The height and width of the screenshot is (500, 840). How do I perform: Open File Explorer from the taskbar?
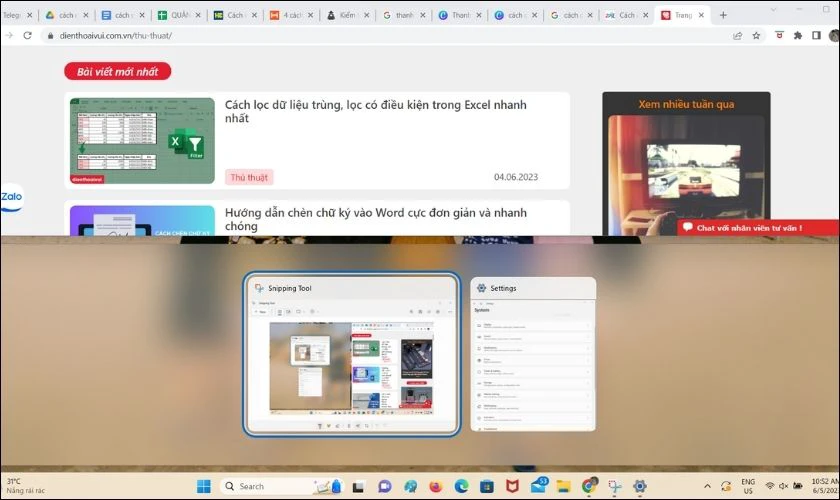563,487
